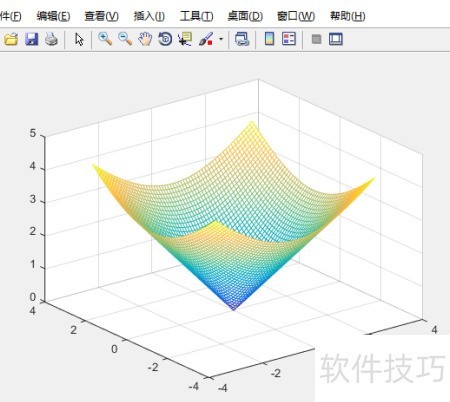Open the 插入(I) menu
Image resolution: width=450 pixels, height=402 pixels.
click(x=149, y=16)
